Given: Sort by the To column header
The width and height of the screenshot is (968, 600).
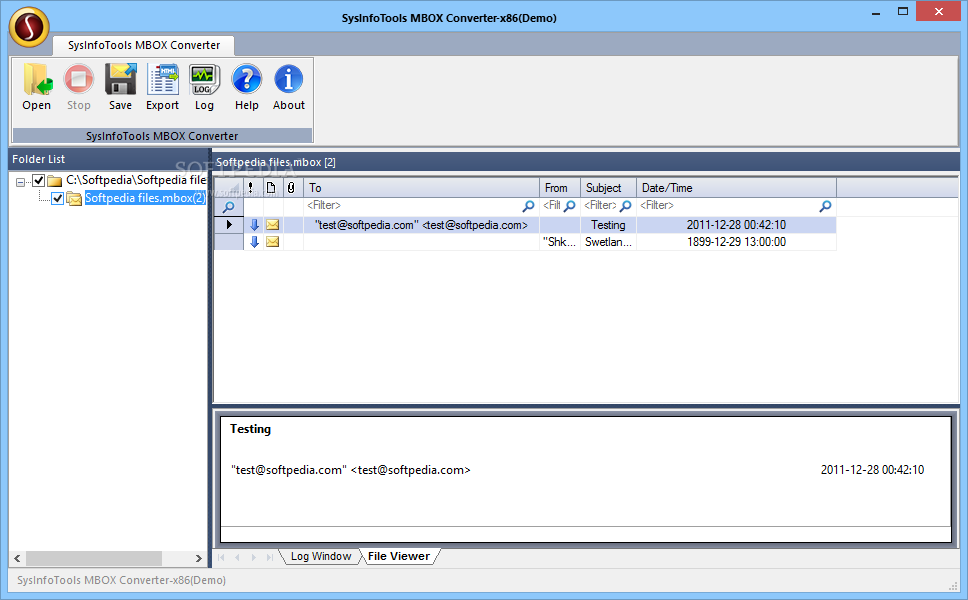Looking at the screenshot, I should pyautogui.click(x=422, y=188).
